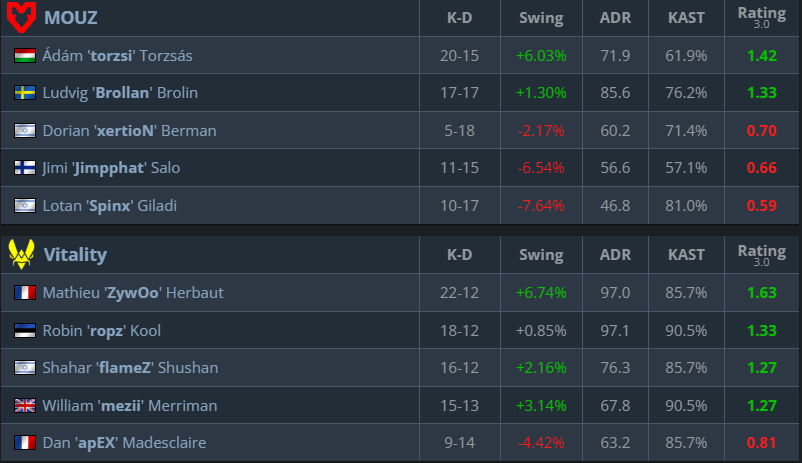Open Robin 'ropz' Kool player page

pyautogui.click(x=101, y=330)
